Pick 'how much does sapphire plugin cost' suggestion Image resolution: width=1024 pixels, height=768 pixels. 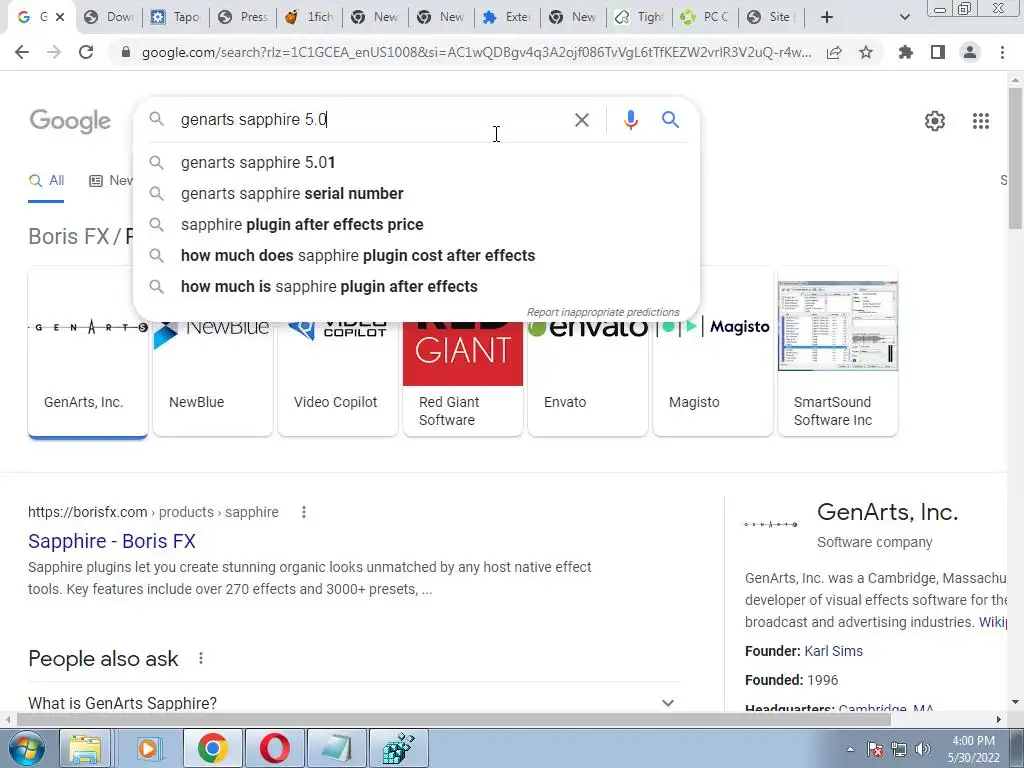tap(417, 255)
